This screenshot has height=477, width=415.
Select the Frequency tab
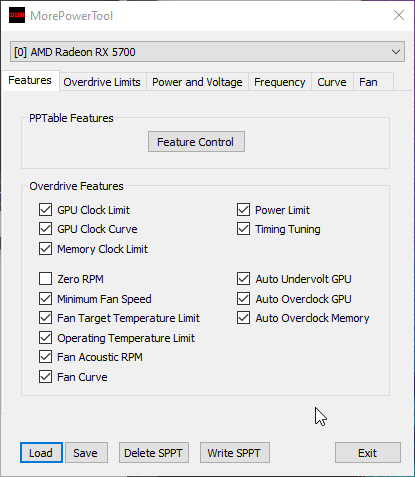click(x=279, y=82)
